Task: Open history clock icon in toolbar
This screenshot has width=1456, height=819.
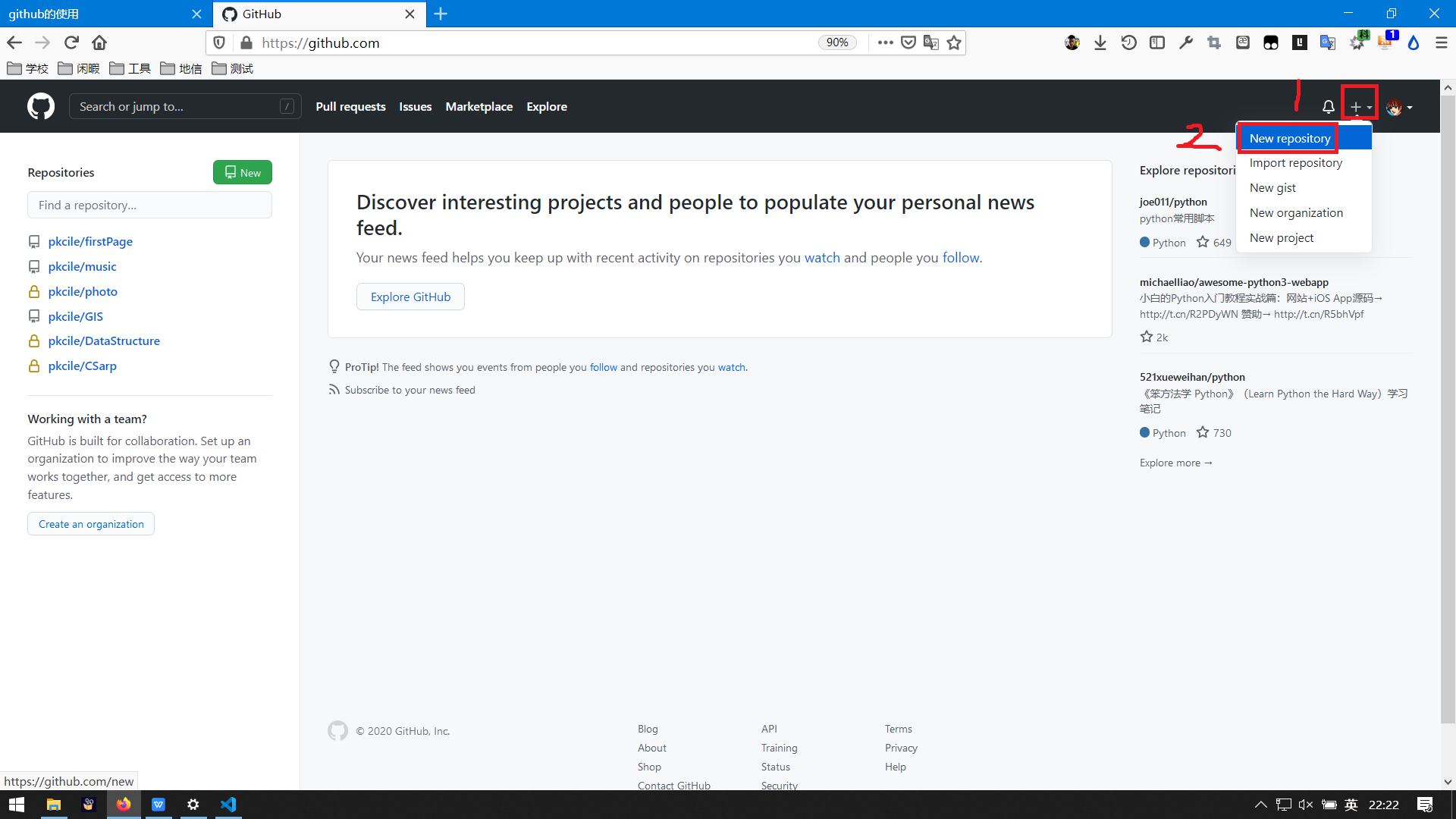Action: tap(1128, 42)
